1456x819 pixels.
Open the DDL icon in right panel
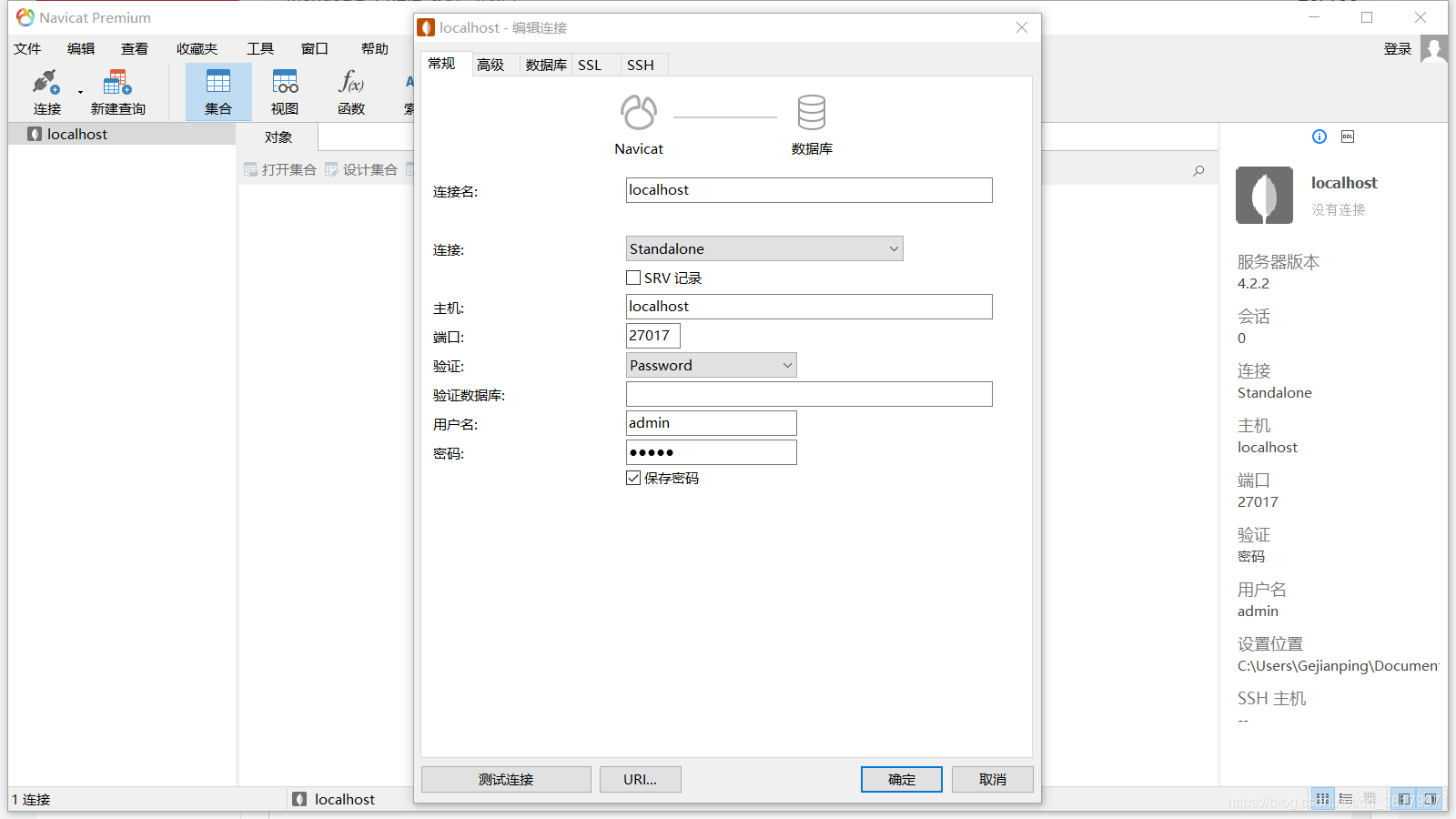tap(1348, 136)
